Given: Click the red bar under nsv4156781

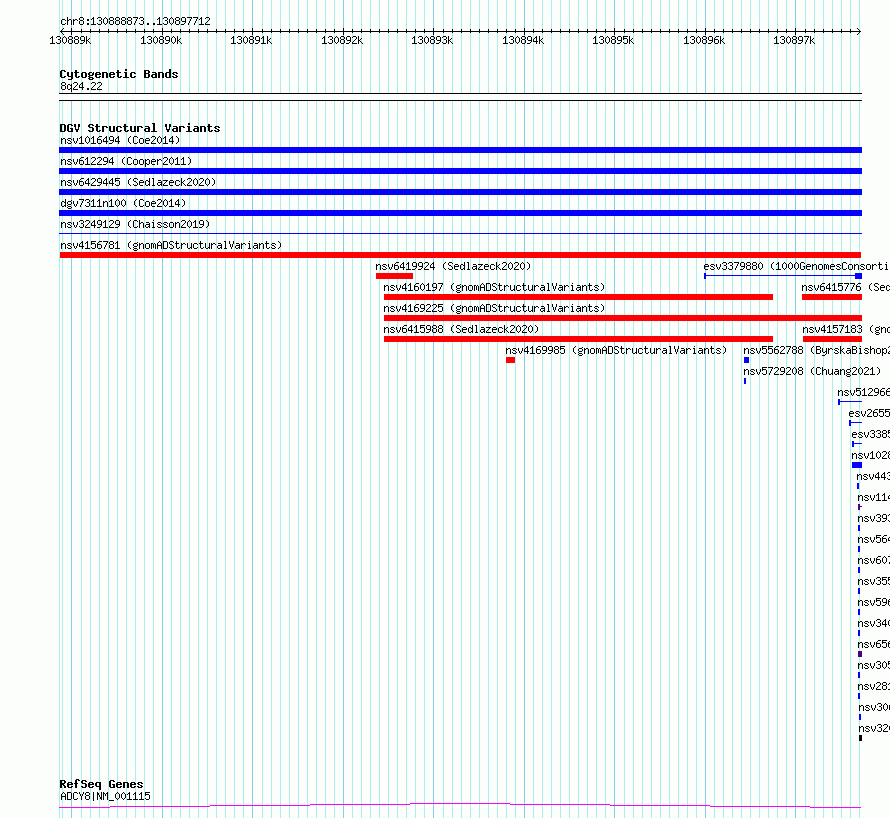Looking at the screenshot, I should coord(460,255).
